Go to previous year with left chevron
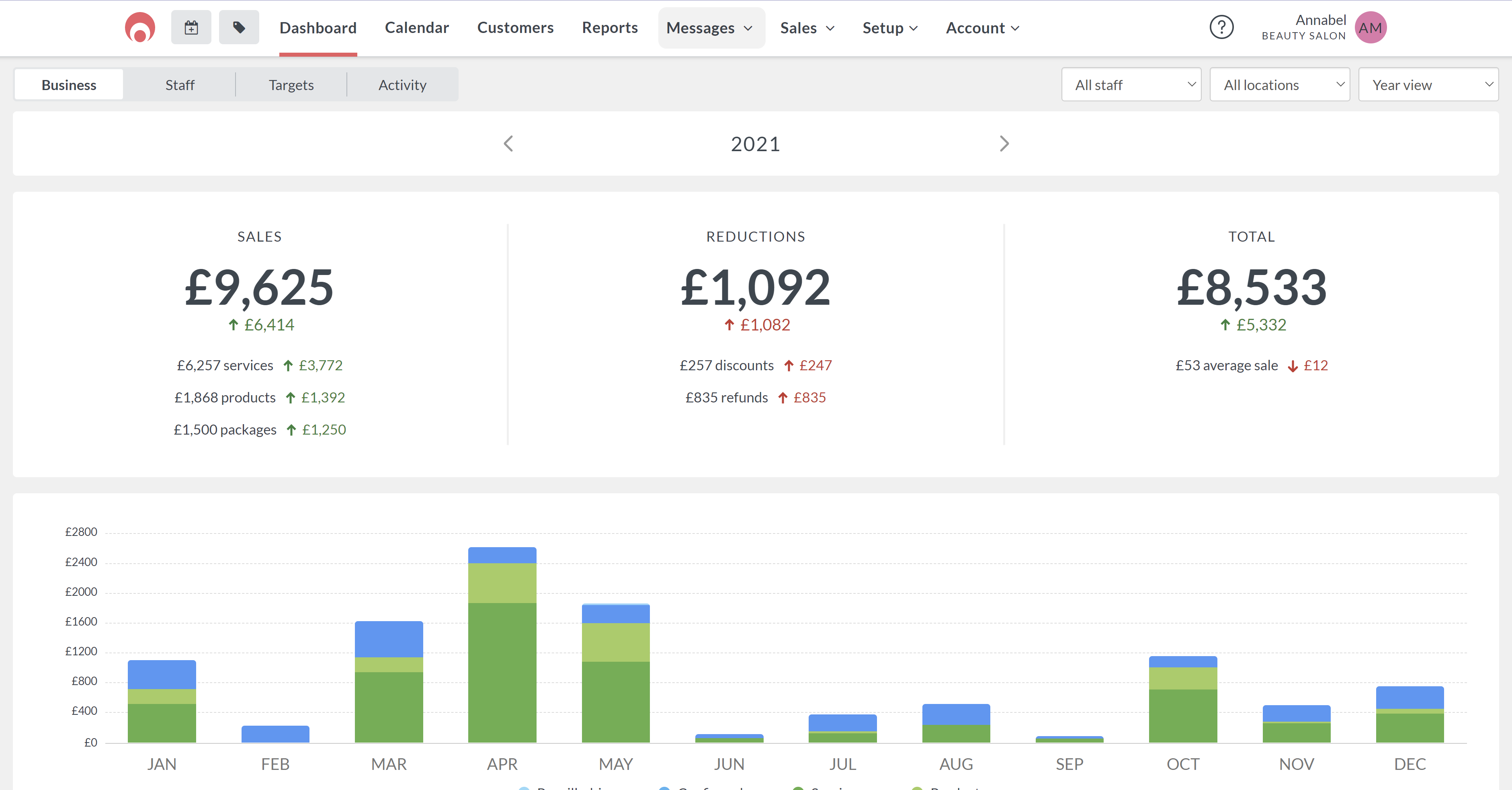1512x790 pixels. [508, 144]
